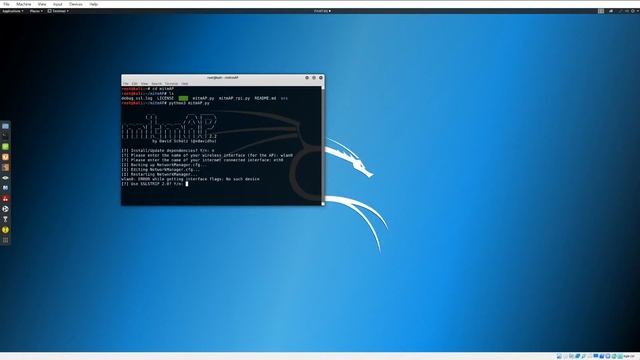Screen dimensions: 640x360
Task: Launch the round white dock icon
Action: tap(5, 209)
